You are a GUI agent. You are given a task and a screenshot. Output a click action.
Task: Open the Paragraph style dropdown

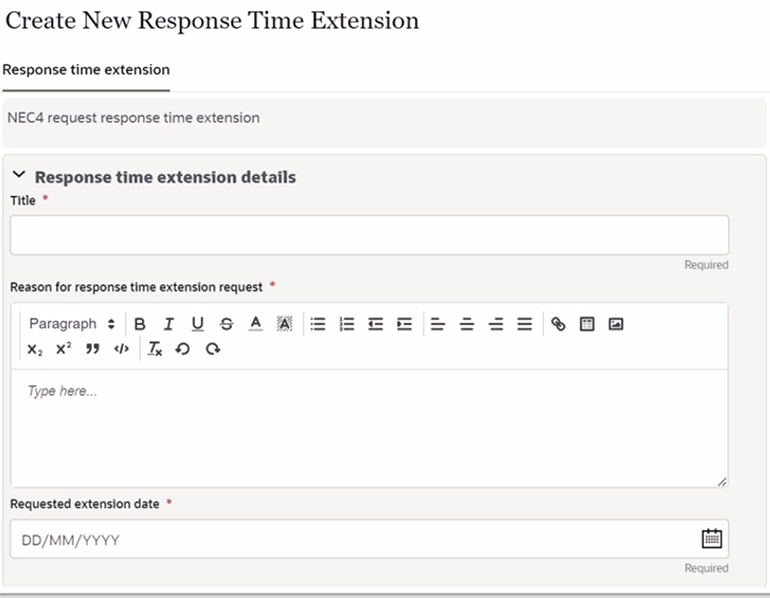(x=72, y=324)
